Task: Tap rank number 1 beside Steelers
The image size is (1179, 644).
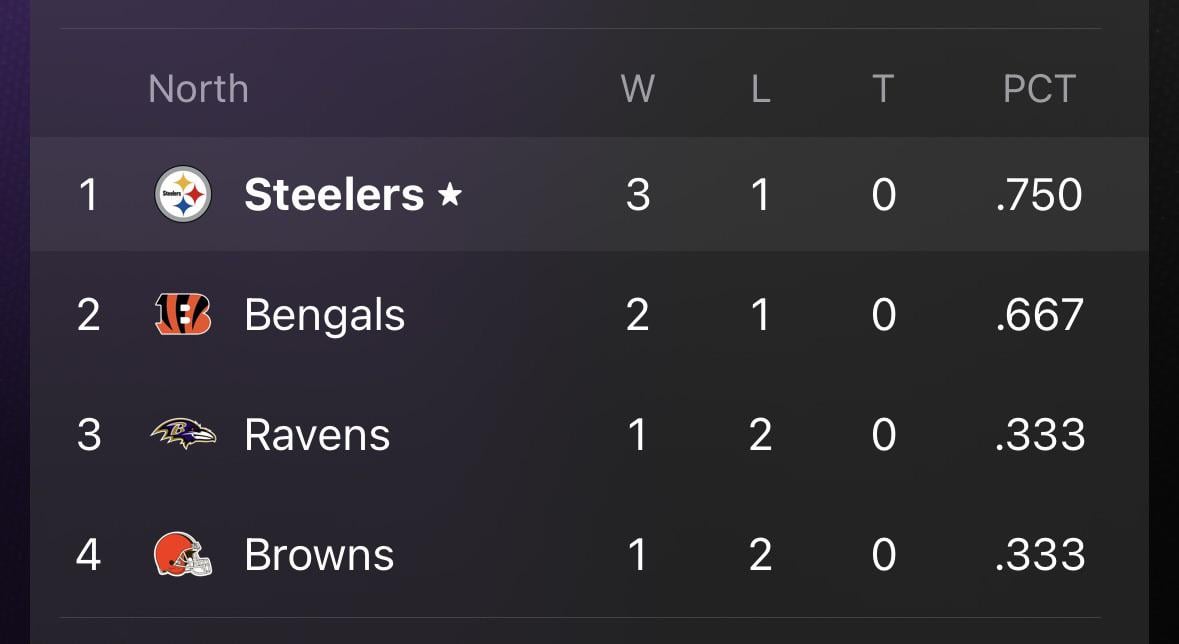Action: 88,195
